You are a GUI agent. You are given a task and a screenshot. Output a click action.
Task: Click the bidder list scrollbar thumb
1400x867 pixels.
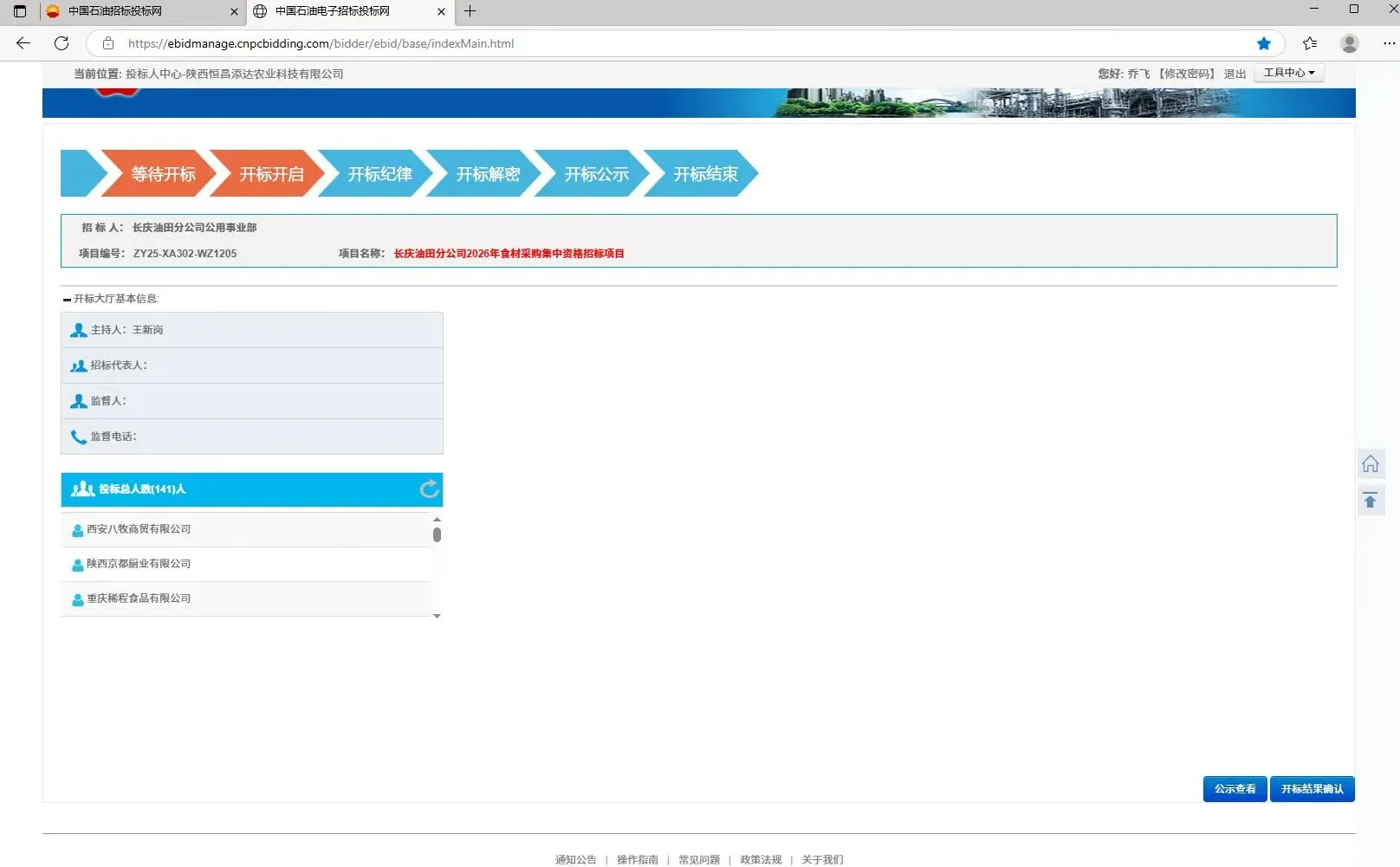[437, 535]
